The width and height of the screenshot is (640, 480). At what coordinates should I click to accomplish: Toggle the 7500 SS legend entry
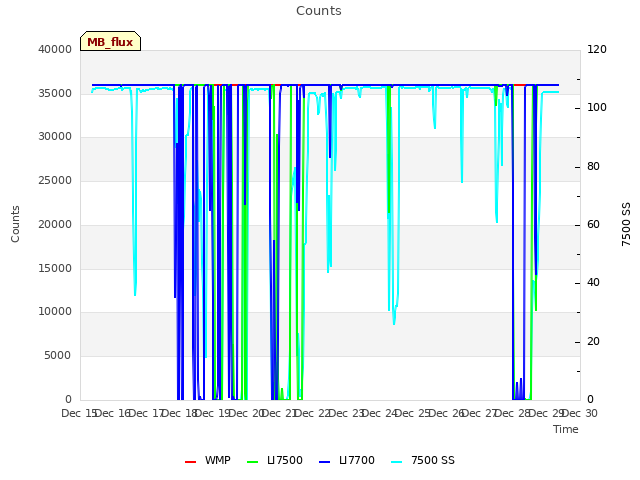click(x=423, y=460)
